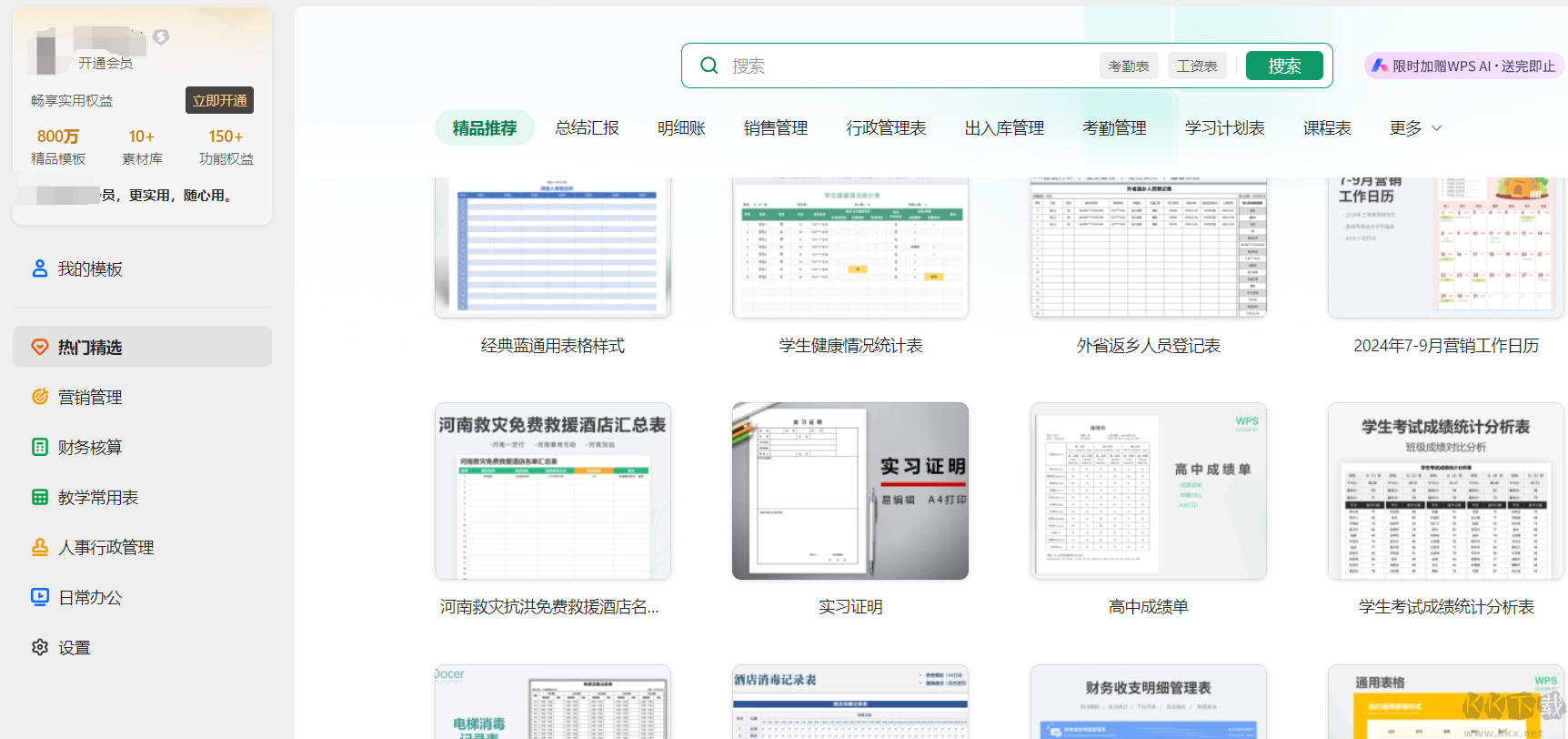This screenshot has width=1568, height=739.
Task: Select the 精品推荐 tab
Action: 485,128
